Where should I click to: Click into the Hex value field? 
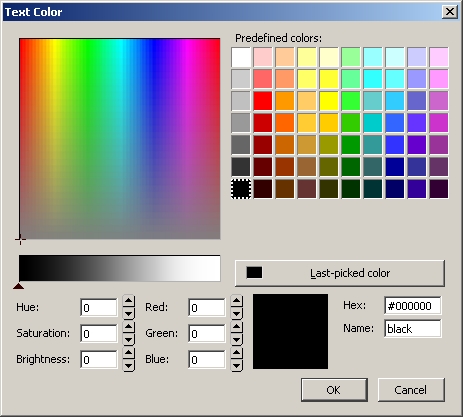[x=413, y=306]
